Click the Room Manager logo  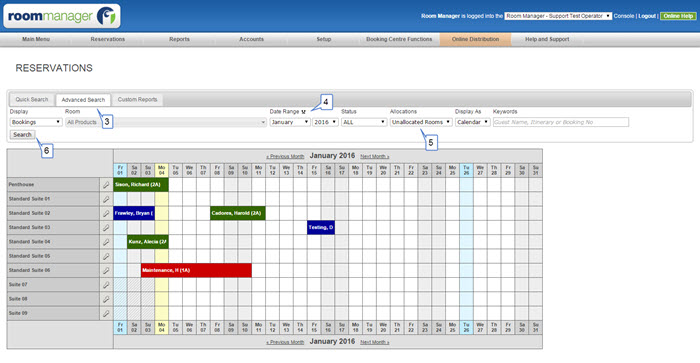coord(62,16)
